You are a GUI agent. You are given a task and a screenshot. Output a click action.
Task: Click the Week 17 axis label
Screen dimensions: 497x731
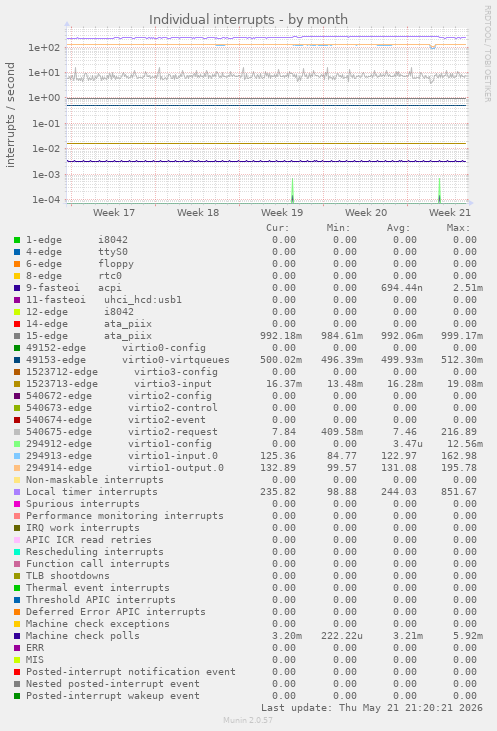click(114, 213)
